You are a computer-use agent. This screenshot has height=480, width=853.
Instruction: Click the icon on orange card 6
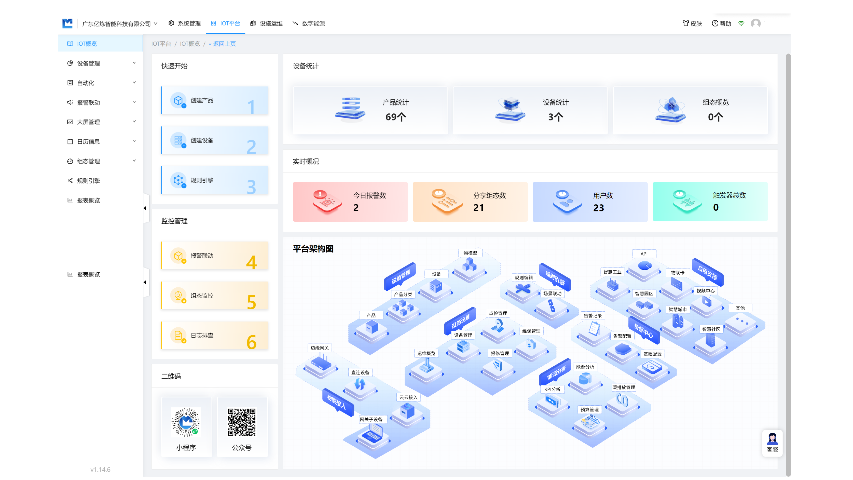point(178,336)
